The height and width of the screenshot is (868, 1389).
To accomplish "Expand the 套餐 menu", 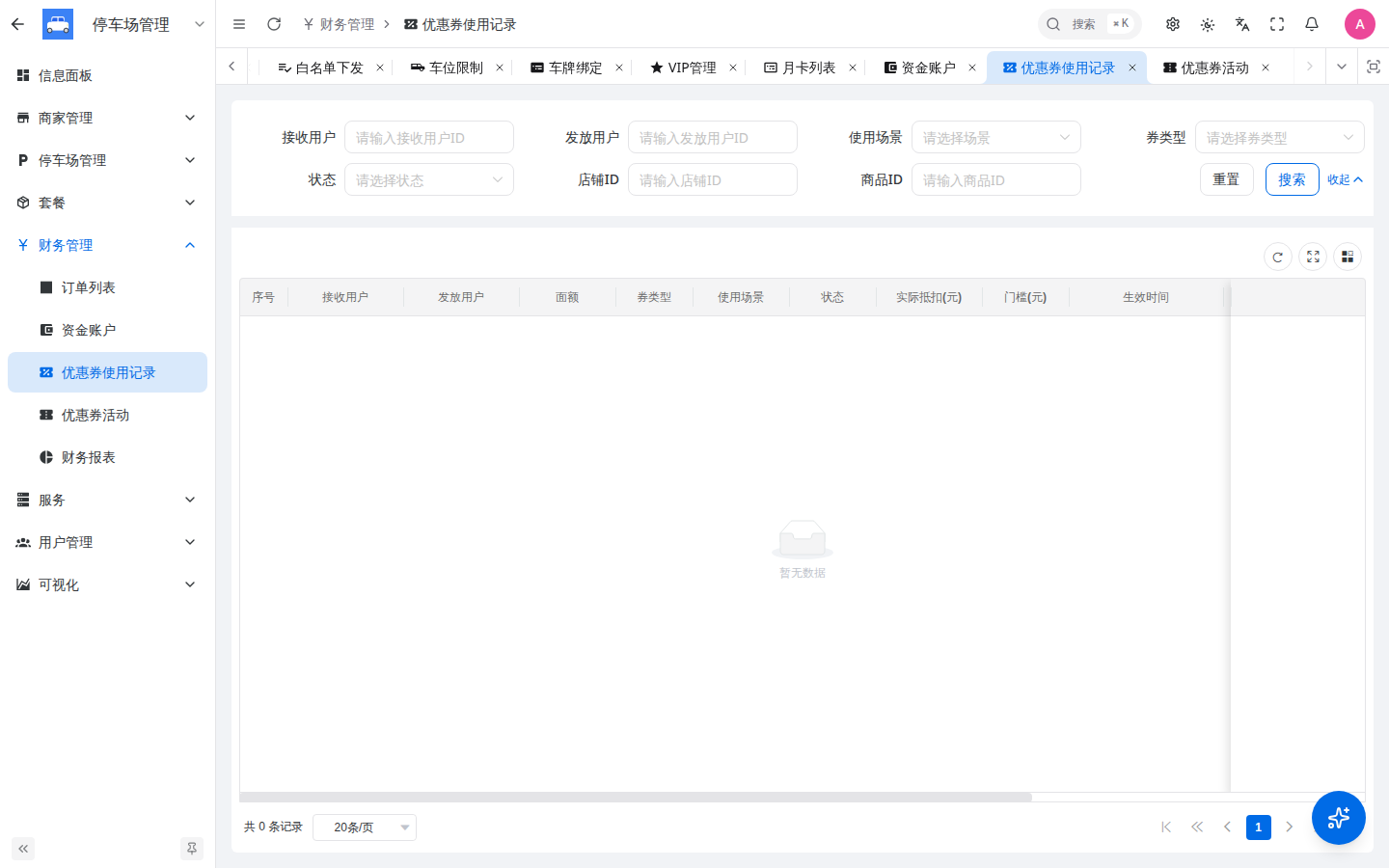I will [108, 203].
